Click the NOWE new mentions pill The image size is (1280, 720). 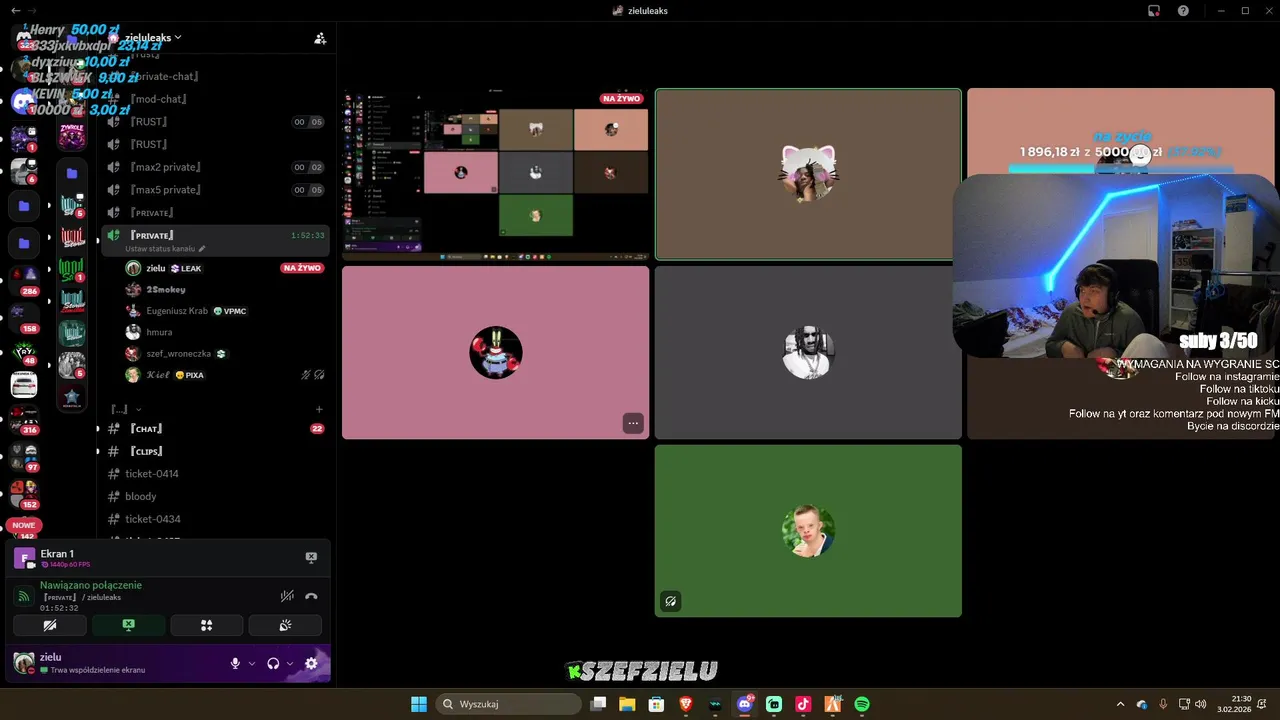click(24, 525)
